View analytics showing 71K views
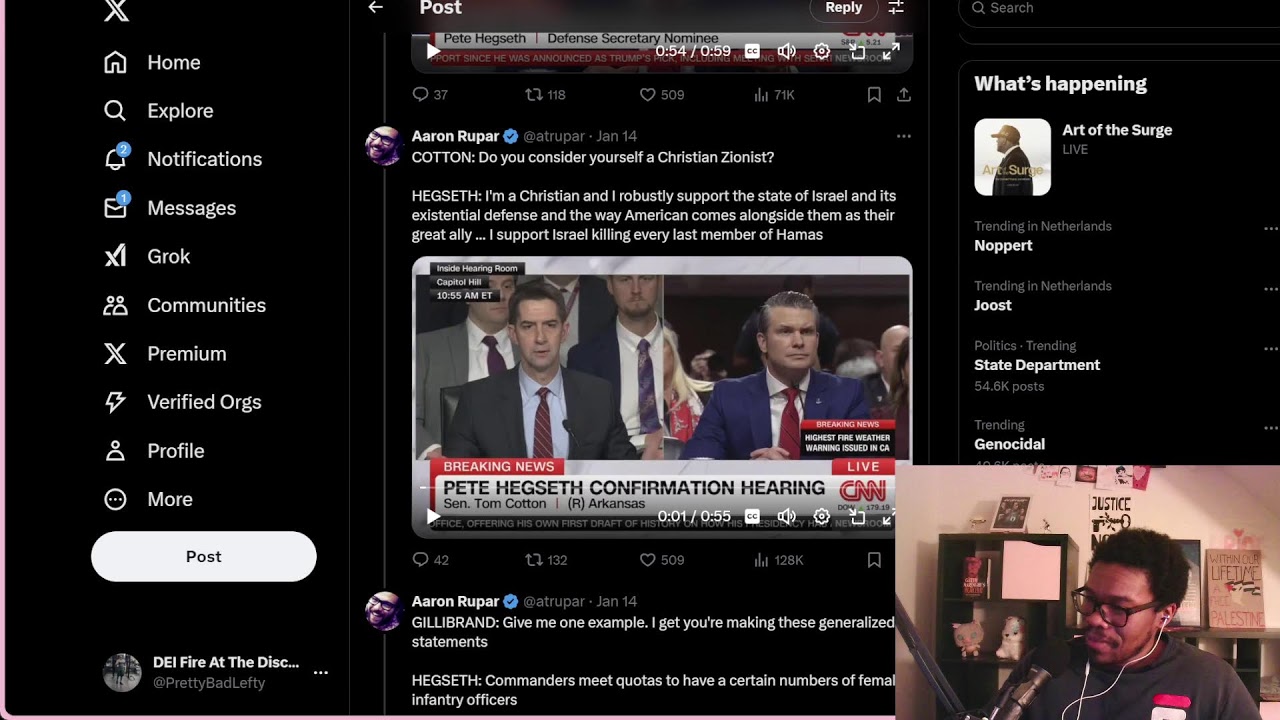1280x720 pixels. (774, 95)
